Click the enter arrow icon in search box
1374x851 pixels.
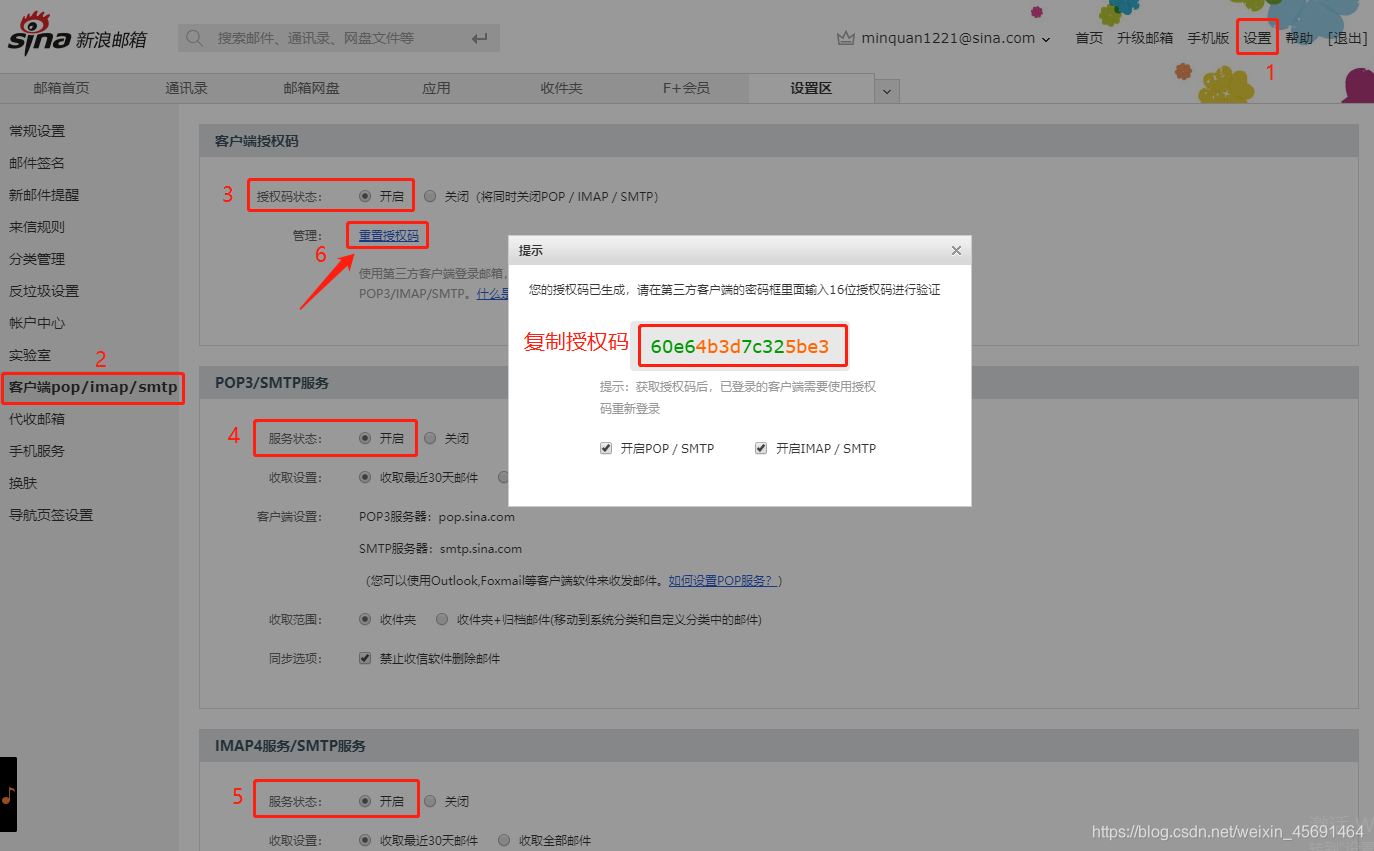pos(480,38)
